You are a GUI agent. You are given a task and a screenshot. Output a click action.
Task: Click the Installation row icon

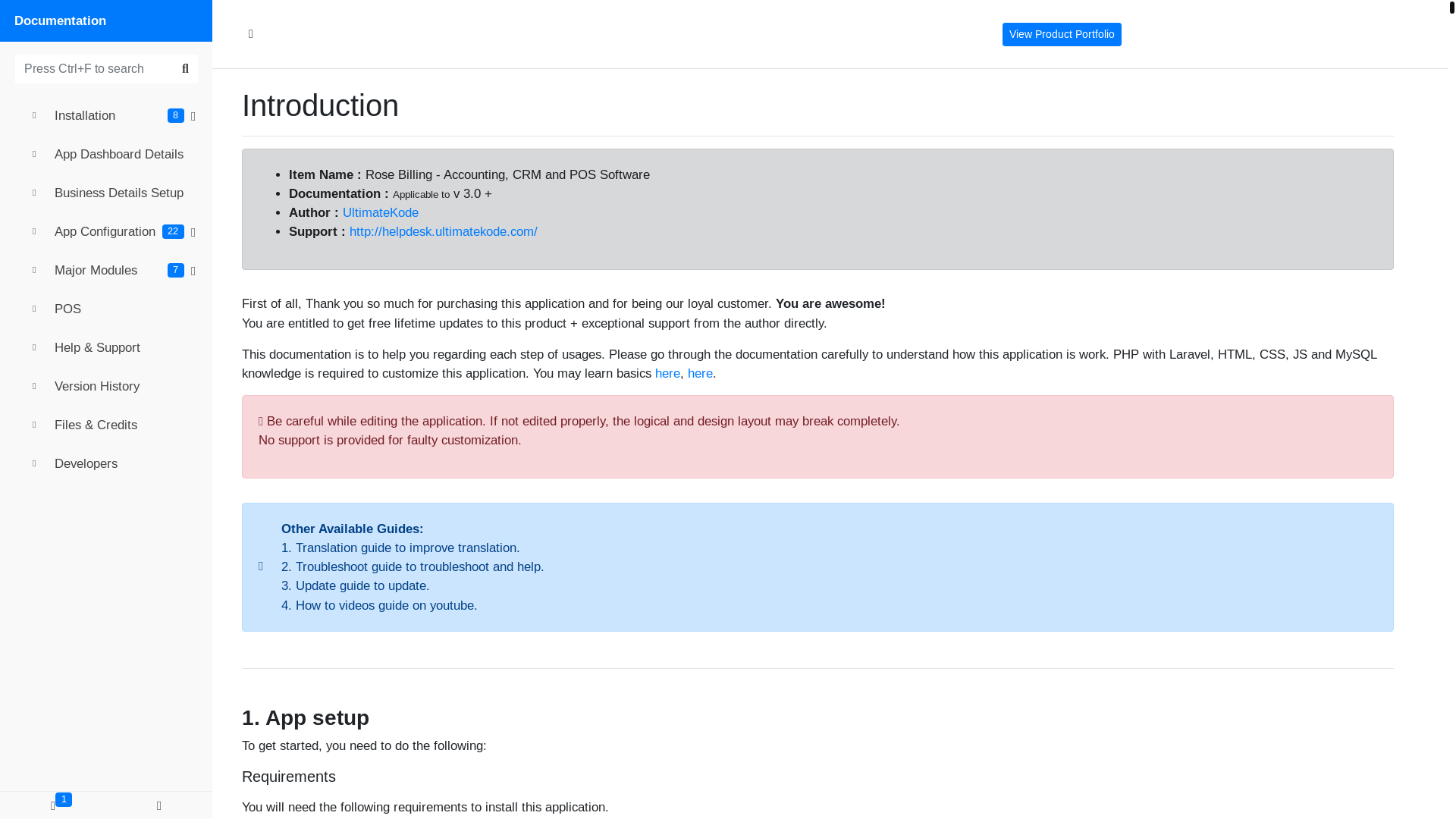[x=34, y=115]
